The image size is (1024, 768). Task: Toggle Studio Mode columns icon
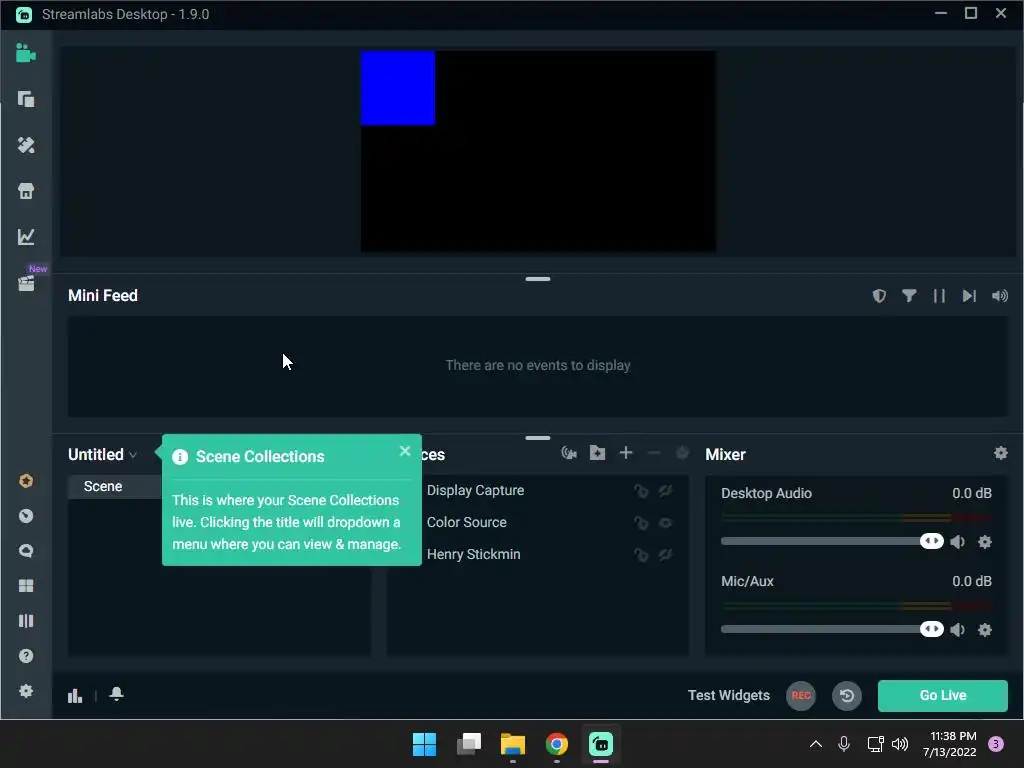[x=25, y=621]
